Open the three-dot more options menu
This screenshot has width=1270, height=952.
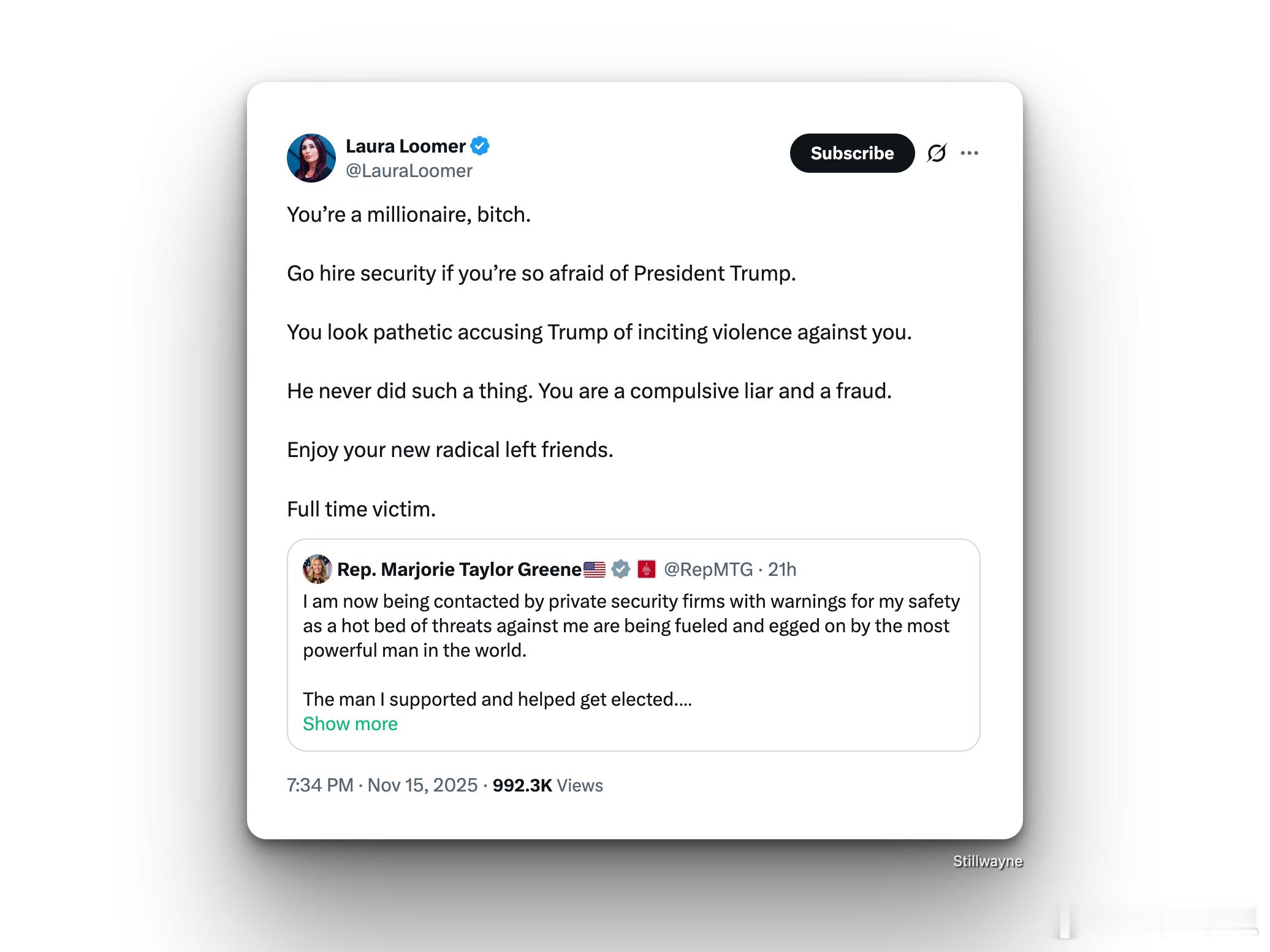point(969,153)
